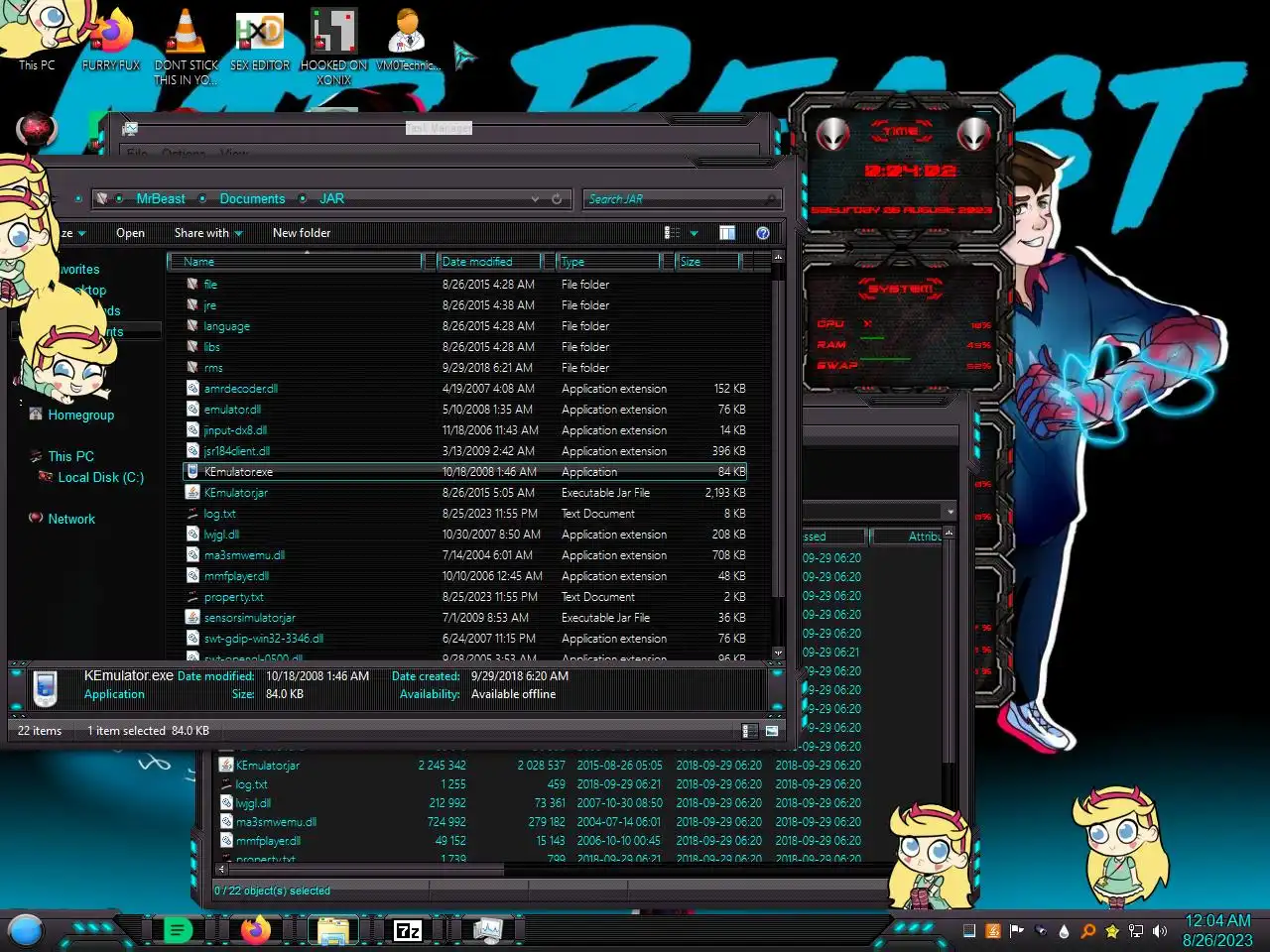1270x952 pixels.
Task: Switch to Task Manager in the taskbar
Action: click(487, 930)
